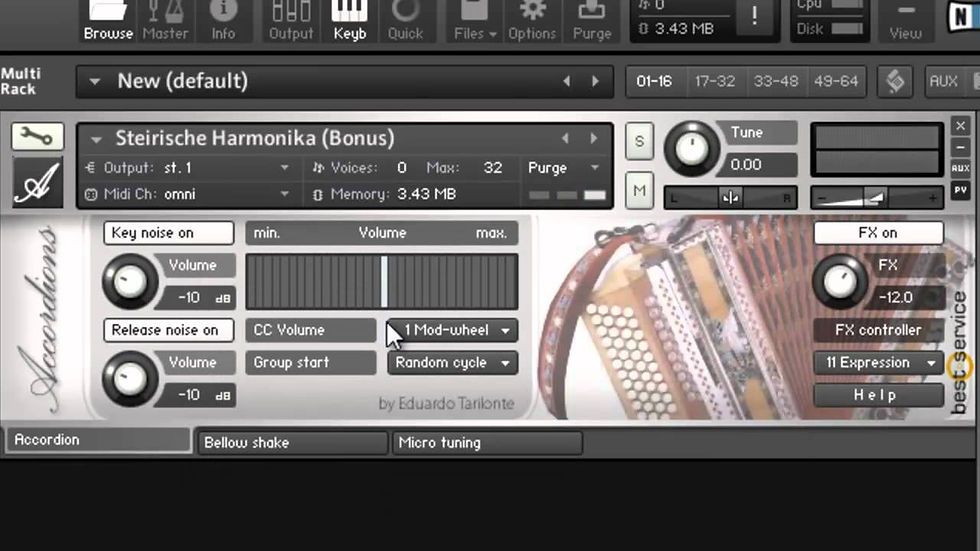Open the Midi Ch omni dropdown
This screenshot has height=551, width=980.
click(x=188, y=194)
